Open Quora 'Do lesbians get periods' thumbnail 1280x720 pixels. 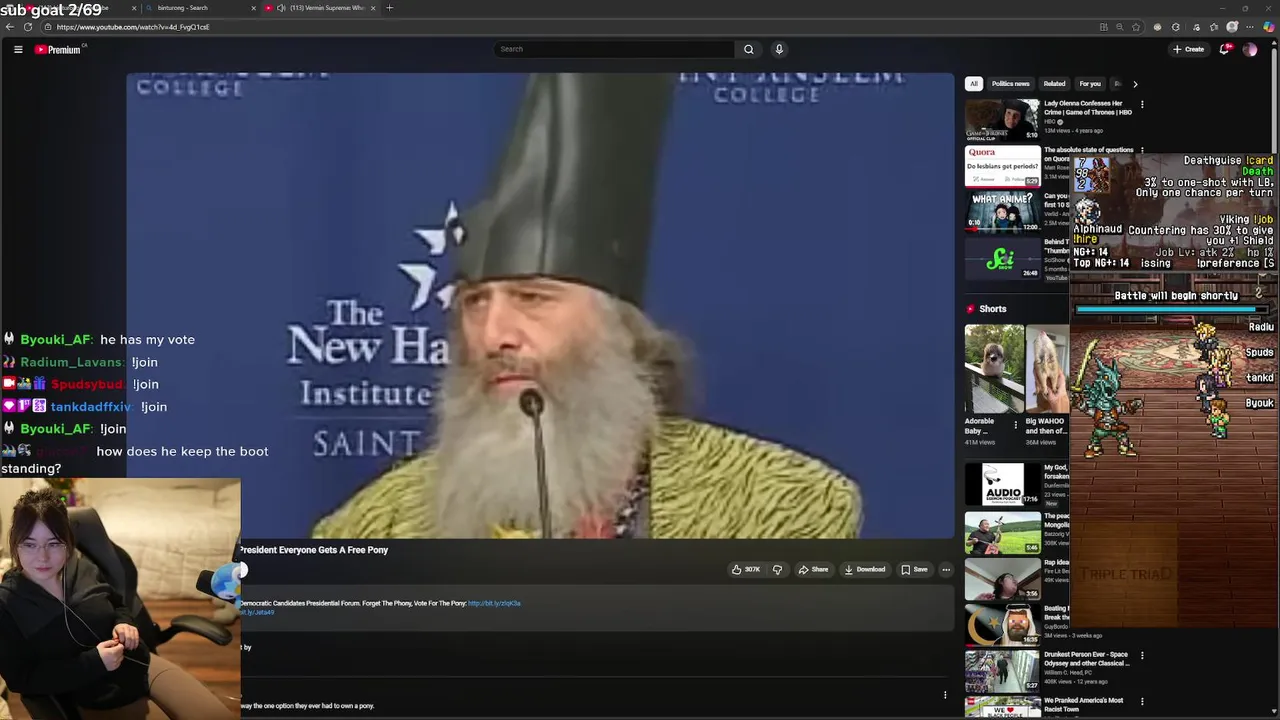click(1002, 167)
